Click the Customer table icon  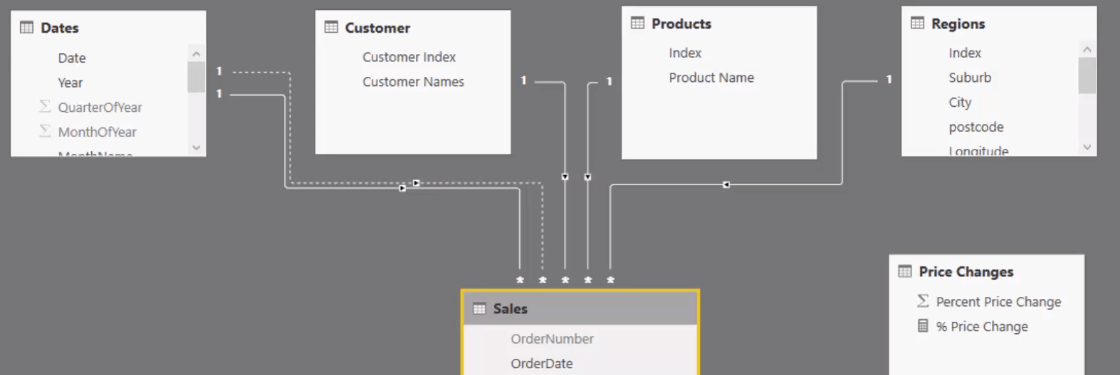[331, 28]
